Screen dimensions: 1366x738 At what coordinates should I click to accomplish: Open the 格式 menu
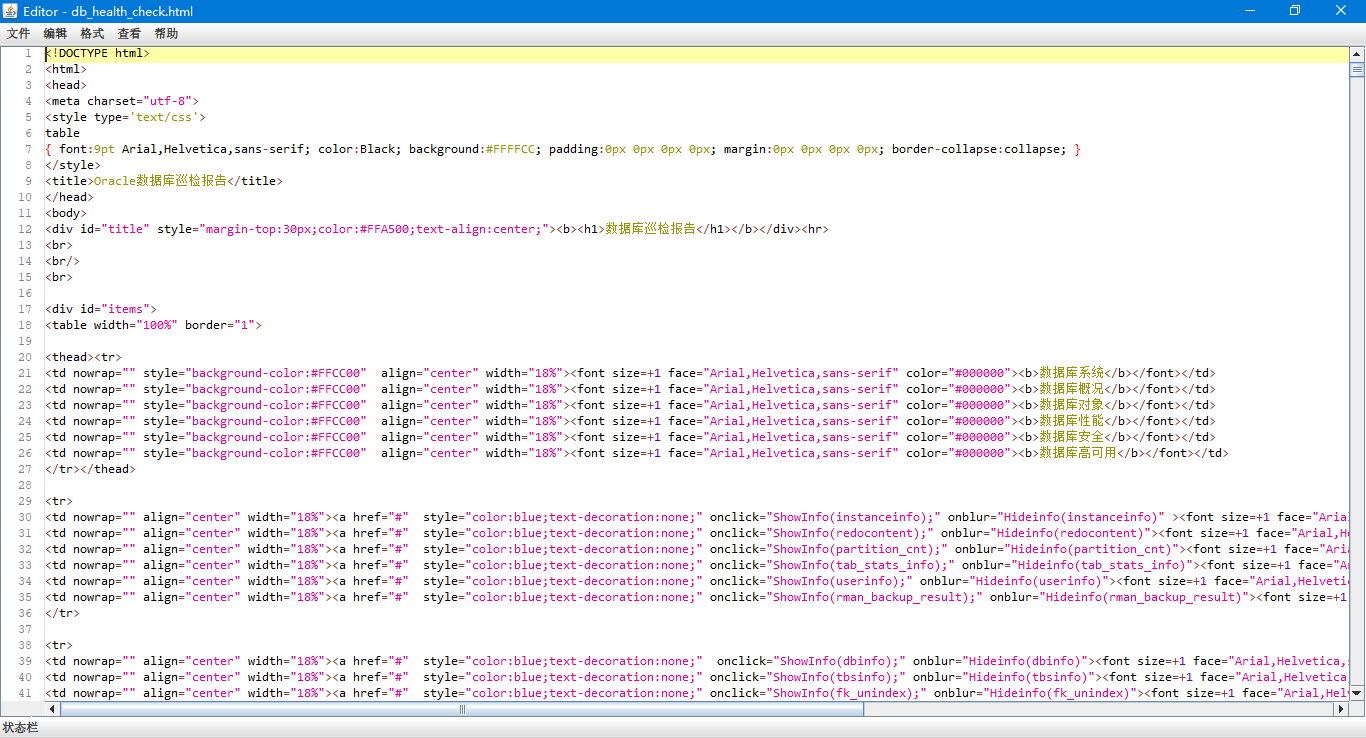click(92, 33)
